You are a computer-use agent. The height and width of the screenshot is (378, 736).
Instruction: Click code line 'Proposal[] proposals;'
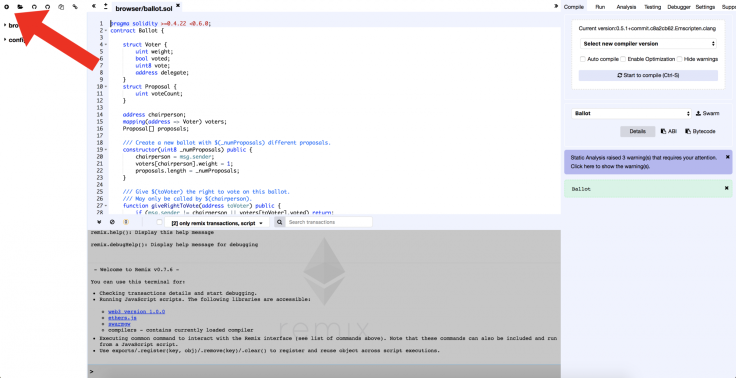tap(156, 128)
